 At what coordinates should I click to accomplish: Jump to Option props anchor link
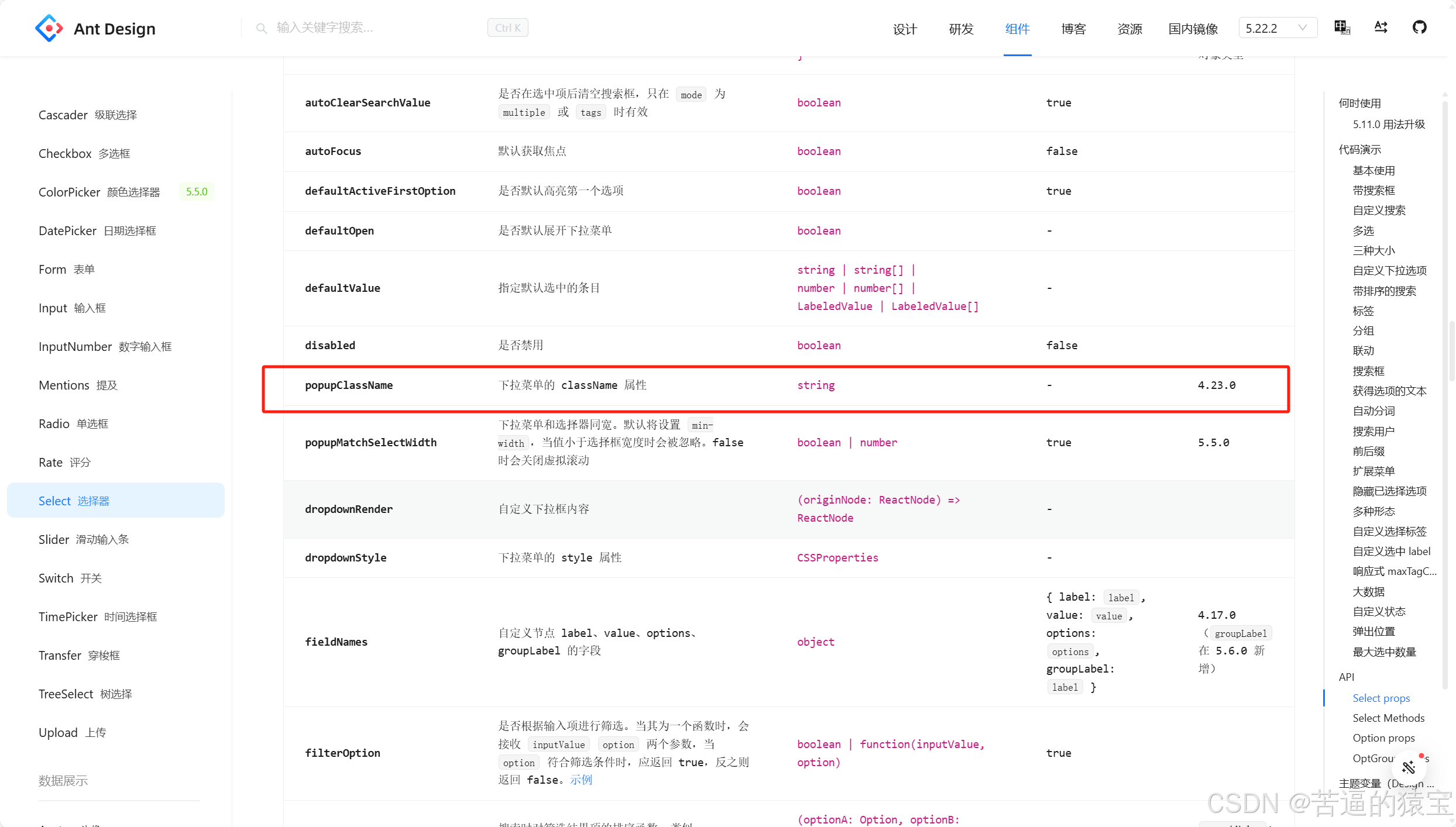click(x=1383, y=738)
